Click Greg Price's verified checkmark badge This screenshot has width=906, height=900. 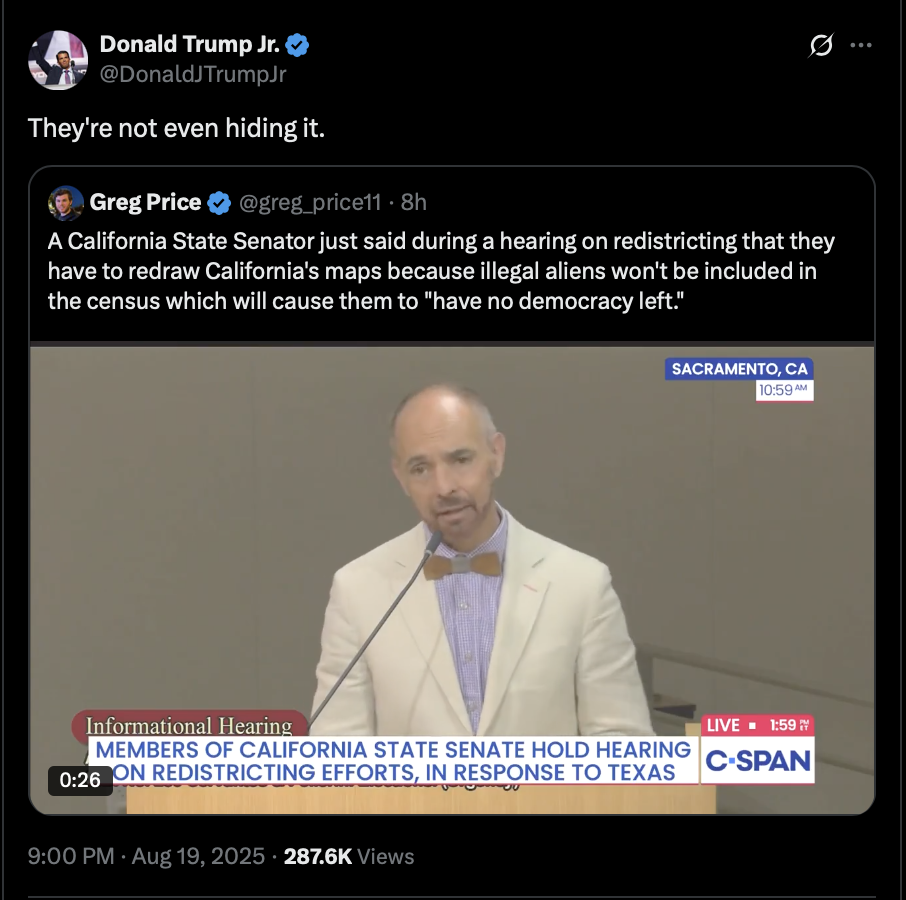pos(219,203)
